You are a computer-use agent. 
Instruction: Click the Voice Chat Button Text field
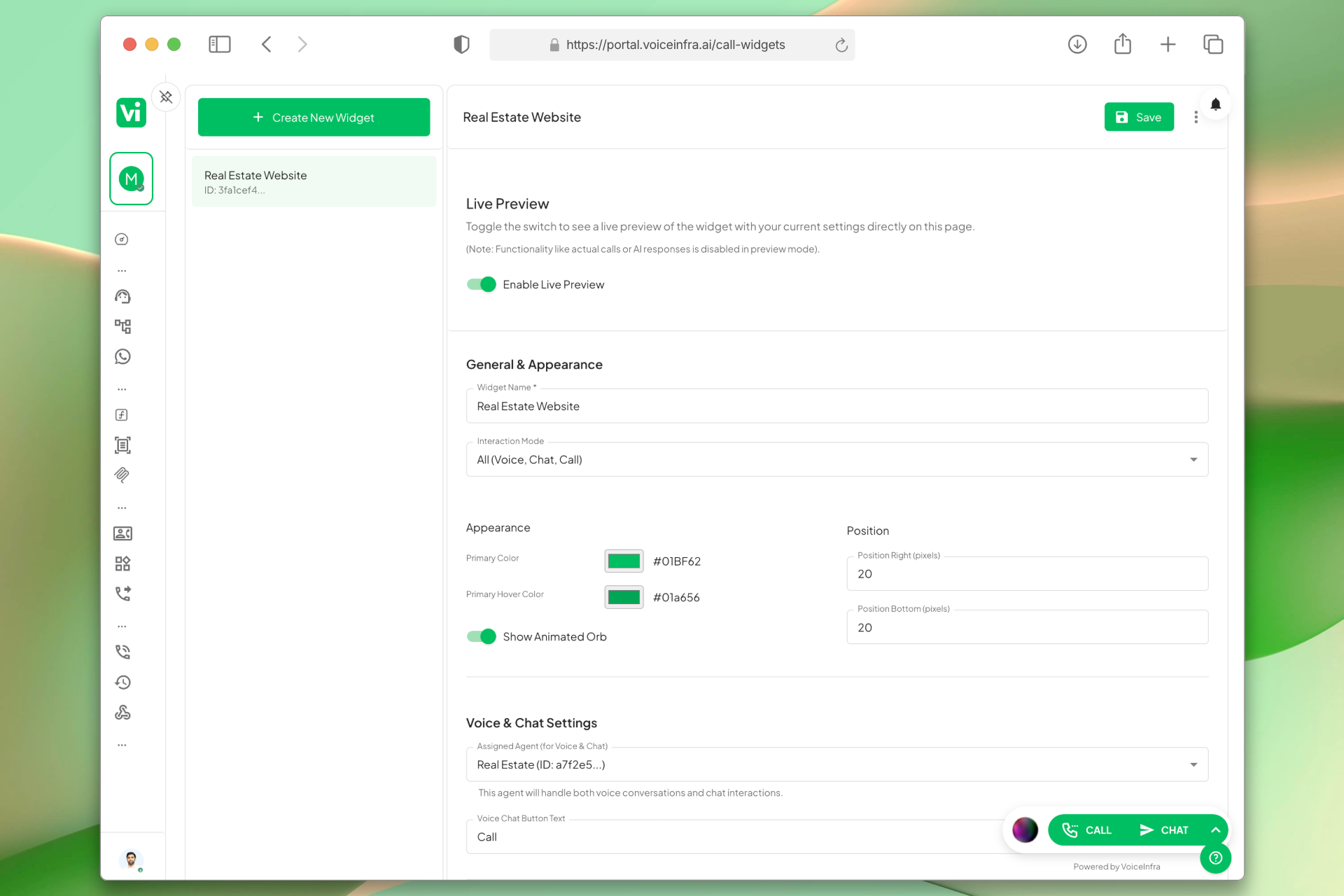(x=735, y=837)
